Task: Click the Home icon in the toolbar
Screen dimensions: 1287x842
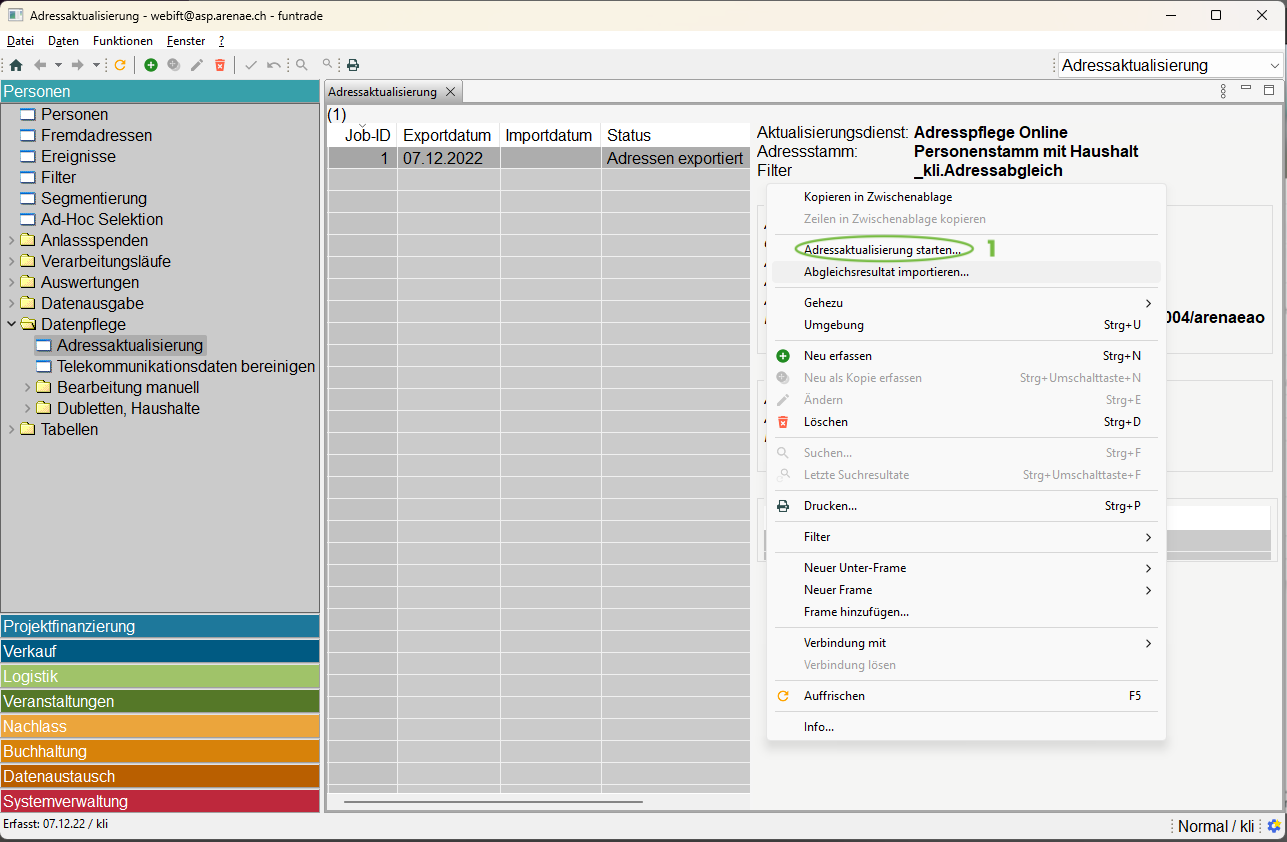Action: pyautogui.click(x=16, y=65)
